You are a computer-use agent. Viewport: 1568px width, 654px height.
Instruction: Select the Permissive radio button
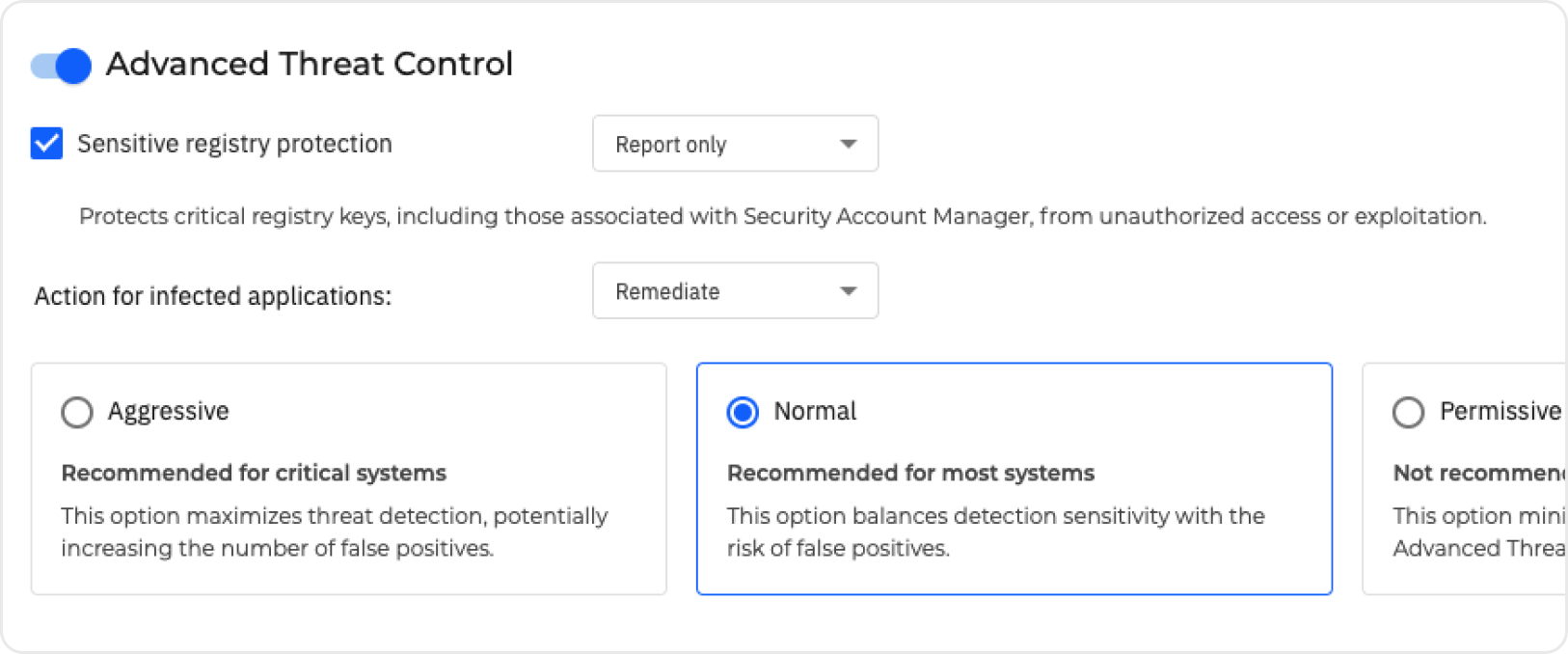1408,412
